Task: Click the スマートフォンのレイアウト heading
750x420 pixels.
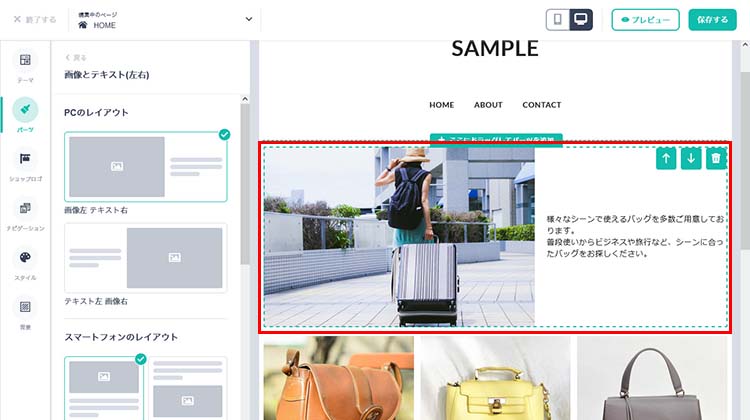Action: pos(121,337)
